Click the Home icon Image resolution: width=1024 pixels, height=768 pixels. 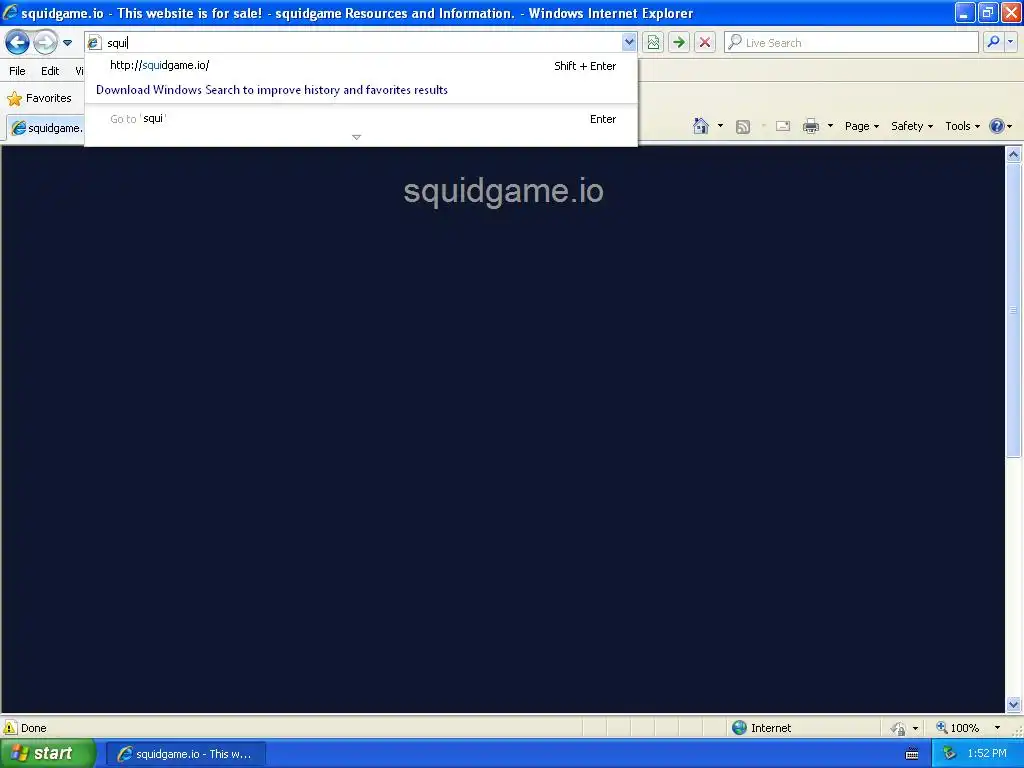701,126
